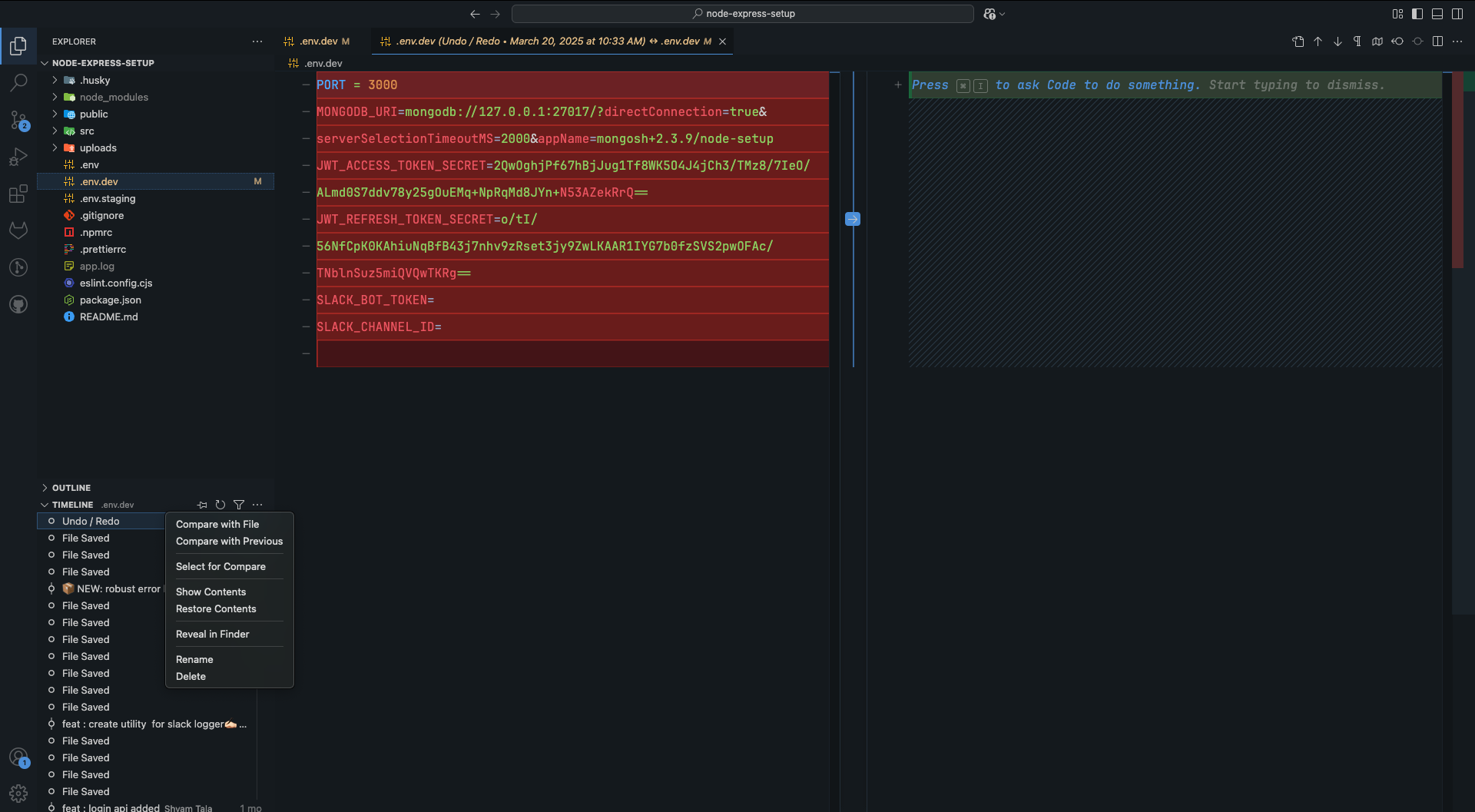Screen dimensions: 1475x812
Task: Open the Run and Debug view
Action: point(18,157)
